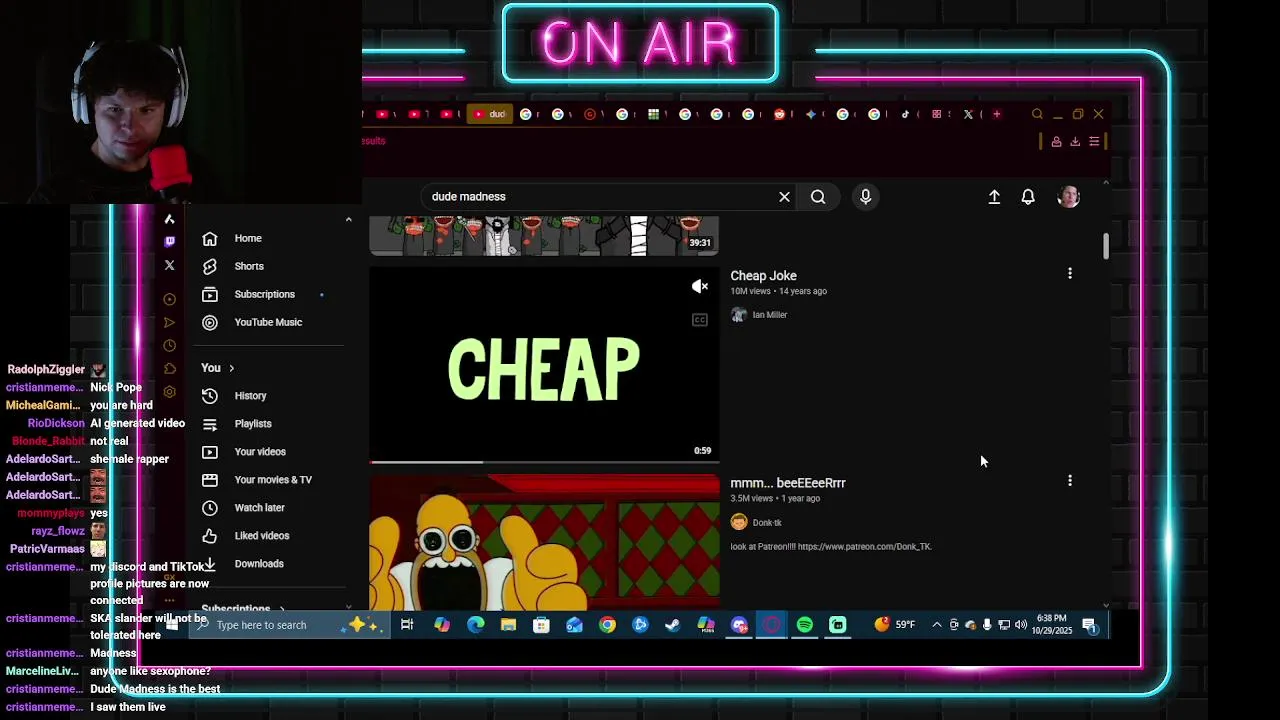Open the history clock in Opera sidebar
The height and width of the screenshot is (720, 1280).
coord(169,346)
